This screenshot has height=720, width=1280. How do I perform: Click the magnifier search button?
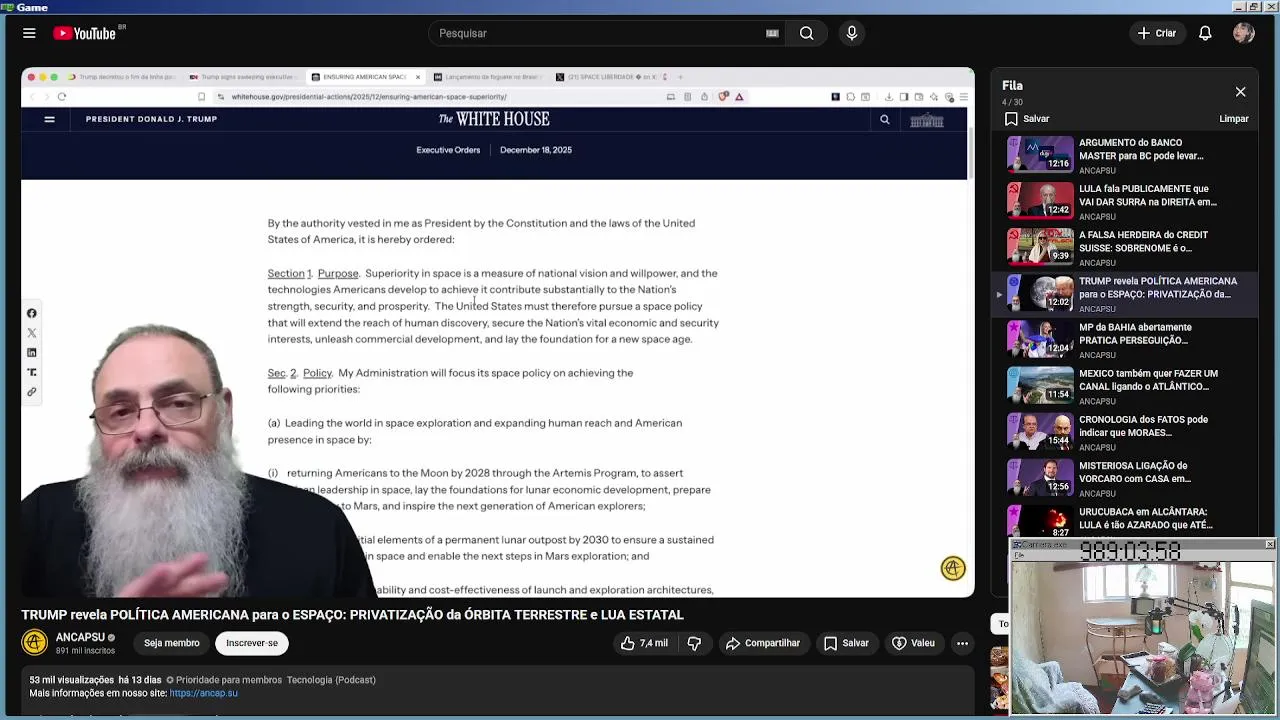pos(806,33)
